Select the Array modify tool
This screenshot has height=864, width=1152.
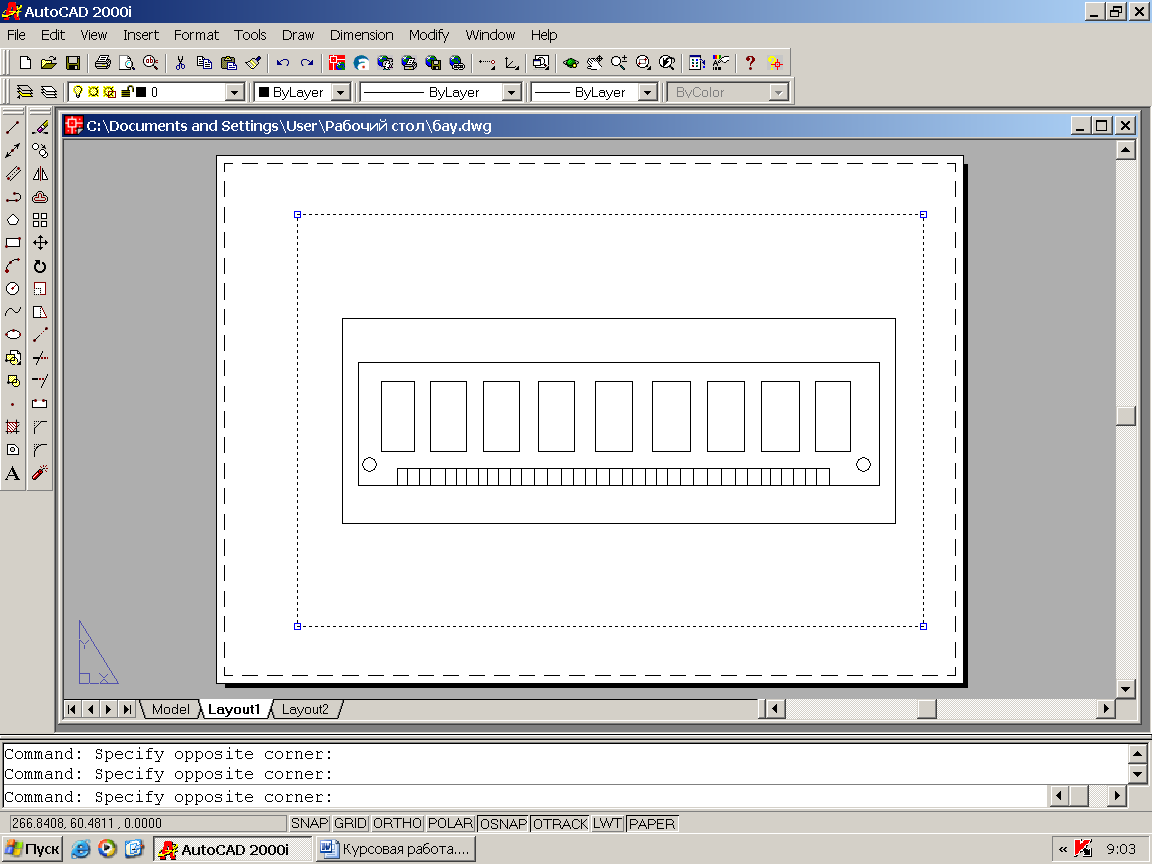tap(40, 220)
